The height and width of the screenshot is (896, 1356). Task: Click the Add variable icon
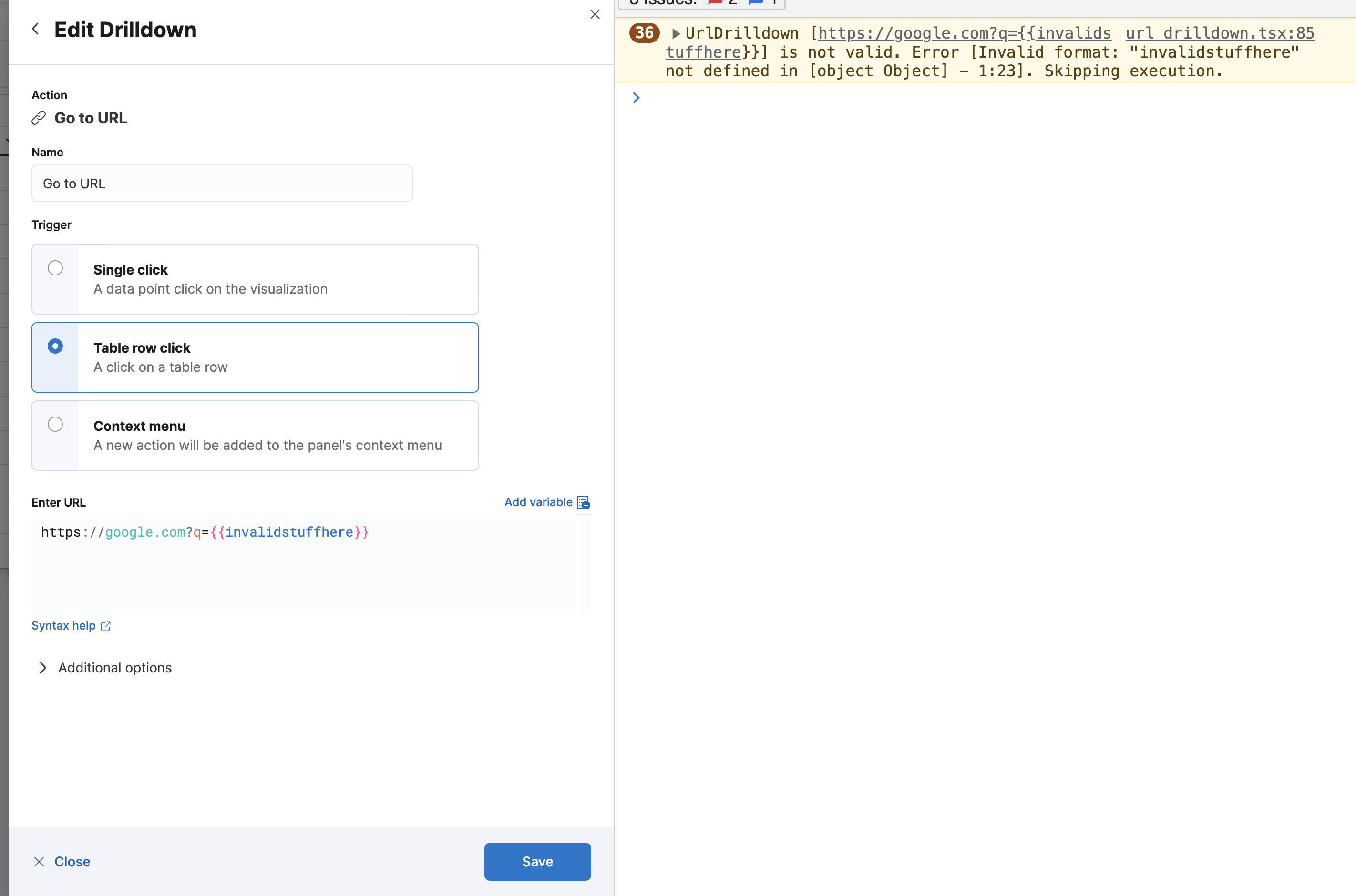(583, 502)
